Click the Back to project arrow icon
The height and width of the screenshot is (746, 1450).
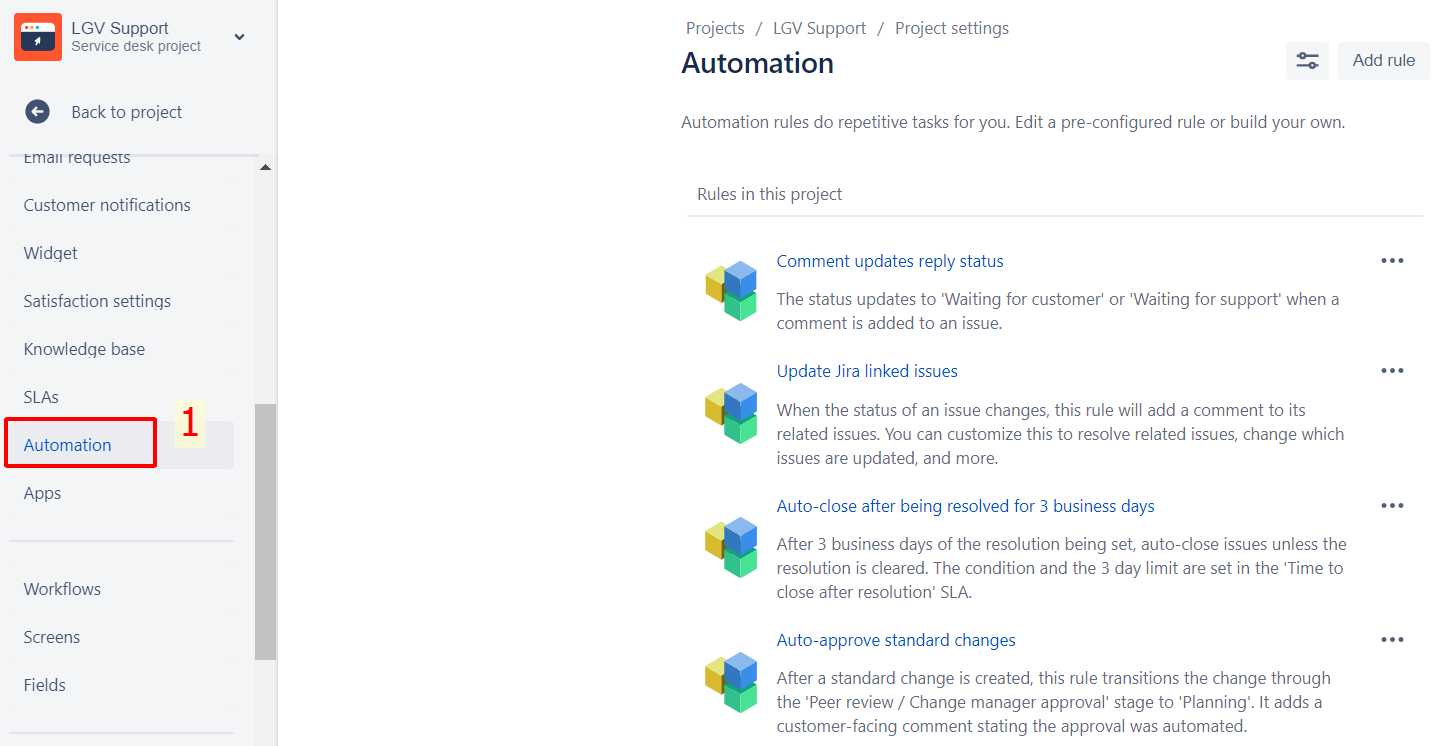[x=37, y=112]
